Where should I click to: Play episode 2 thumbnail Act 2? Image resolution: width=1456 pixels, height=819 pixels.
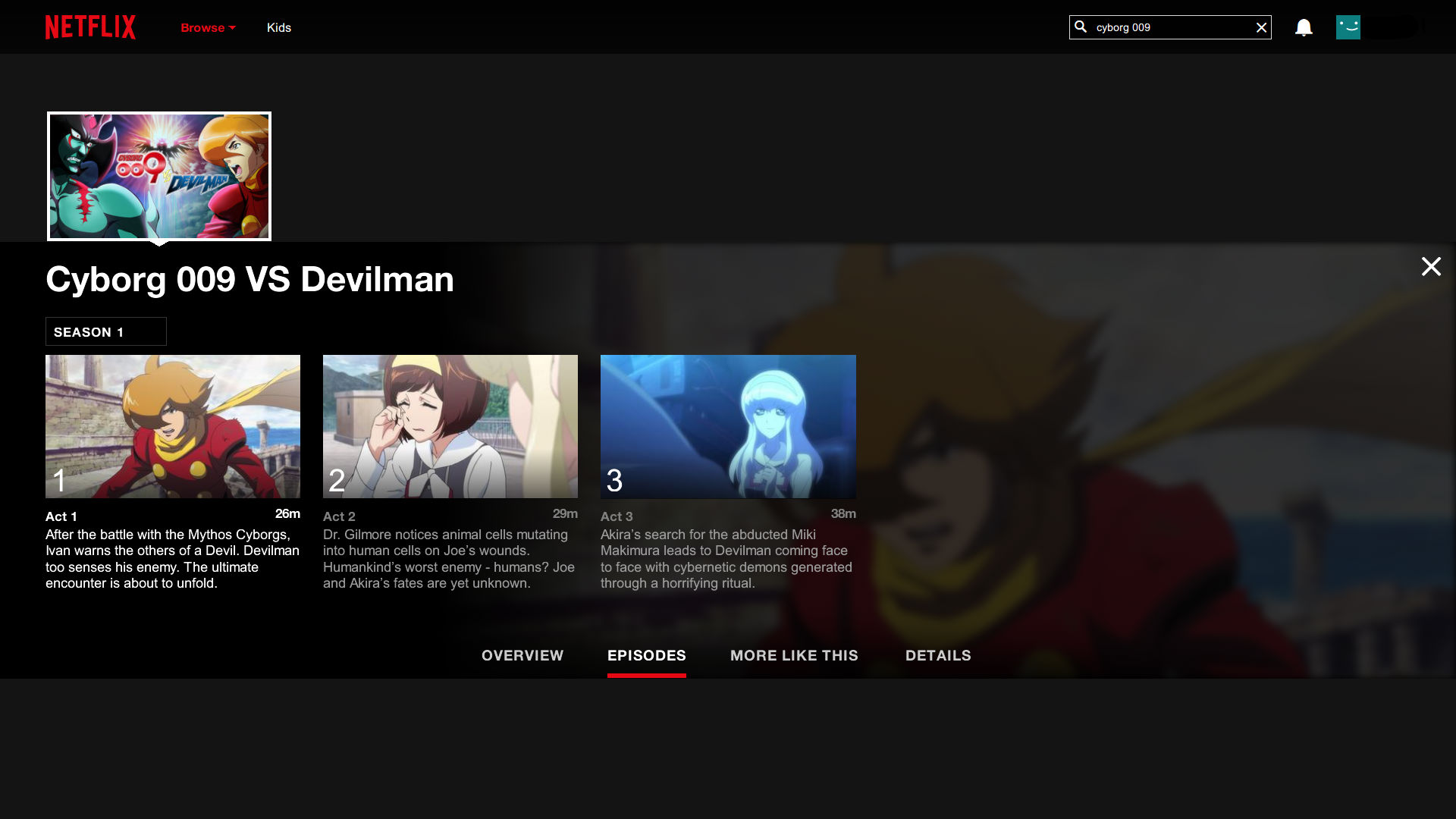(450, 426)
